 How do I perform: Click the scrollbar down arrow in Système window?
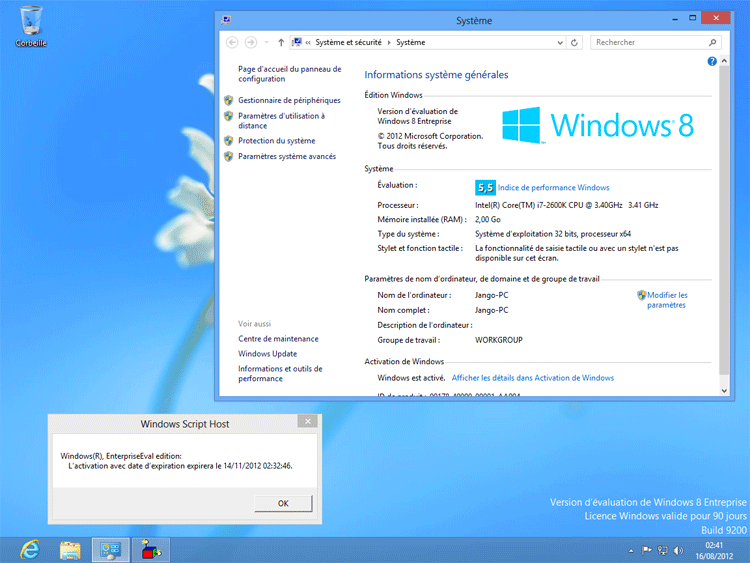click(x=724, y=391)
